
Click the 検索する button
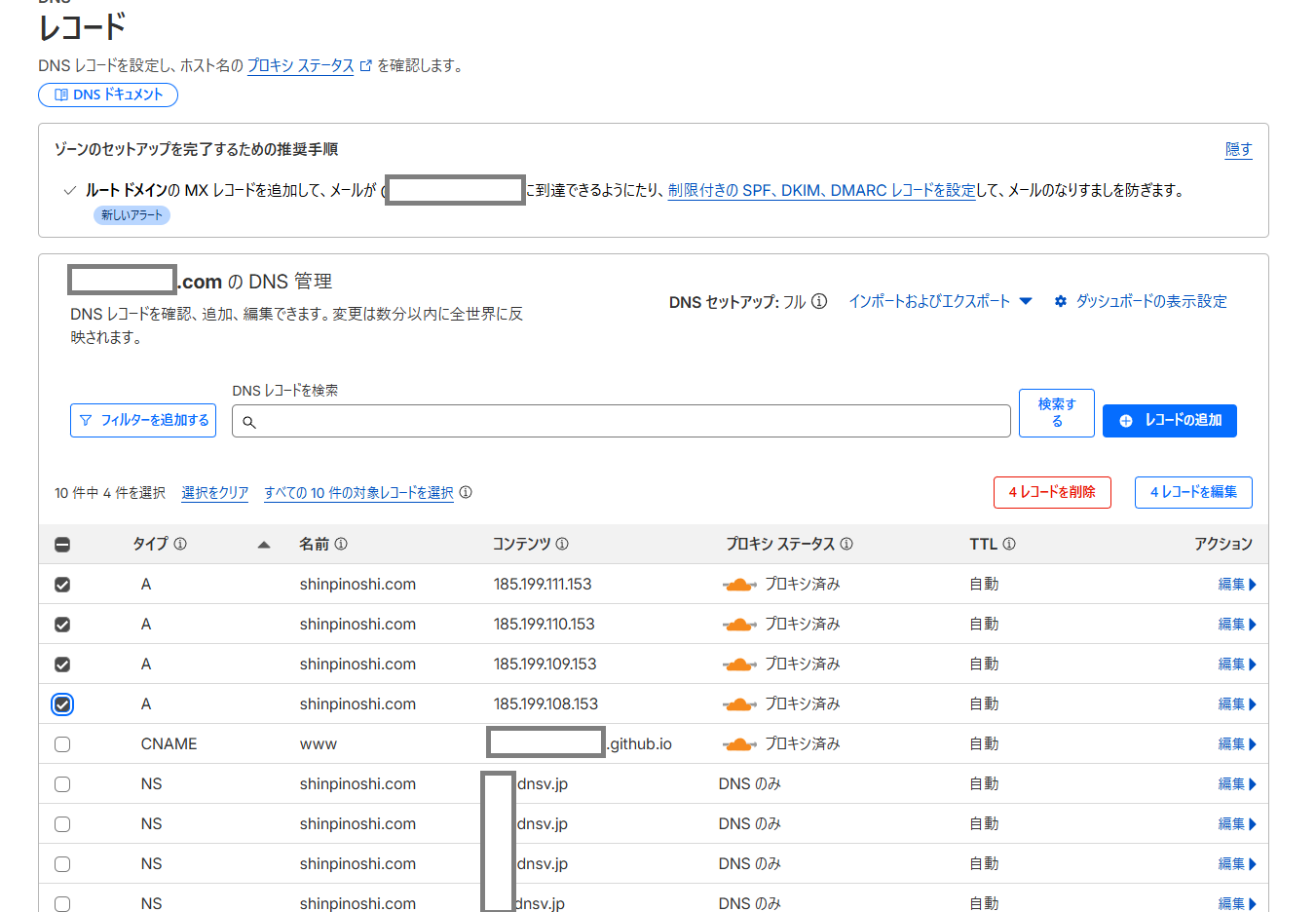1057,413
